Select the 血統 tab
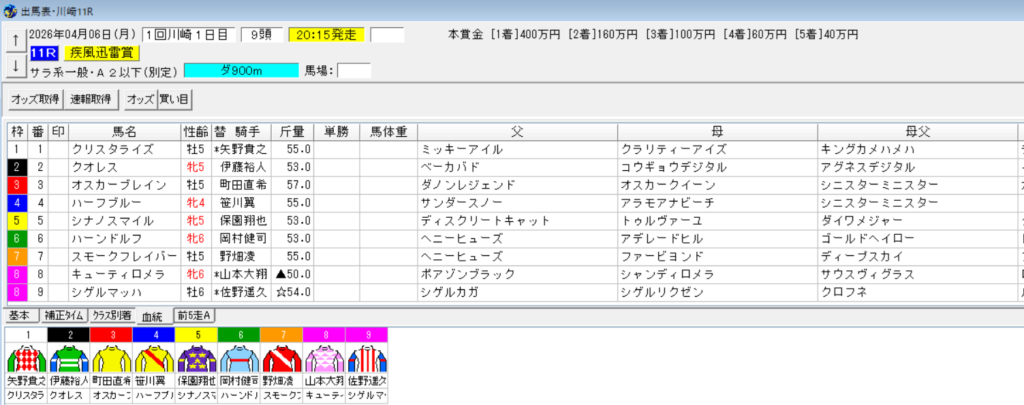The width and height of the screenshot is (1024, 405). tap(152, 316)
